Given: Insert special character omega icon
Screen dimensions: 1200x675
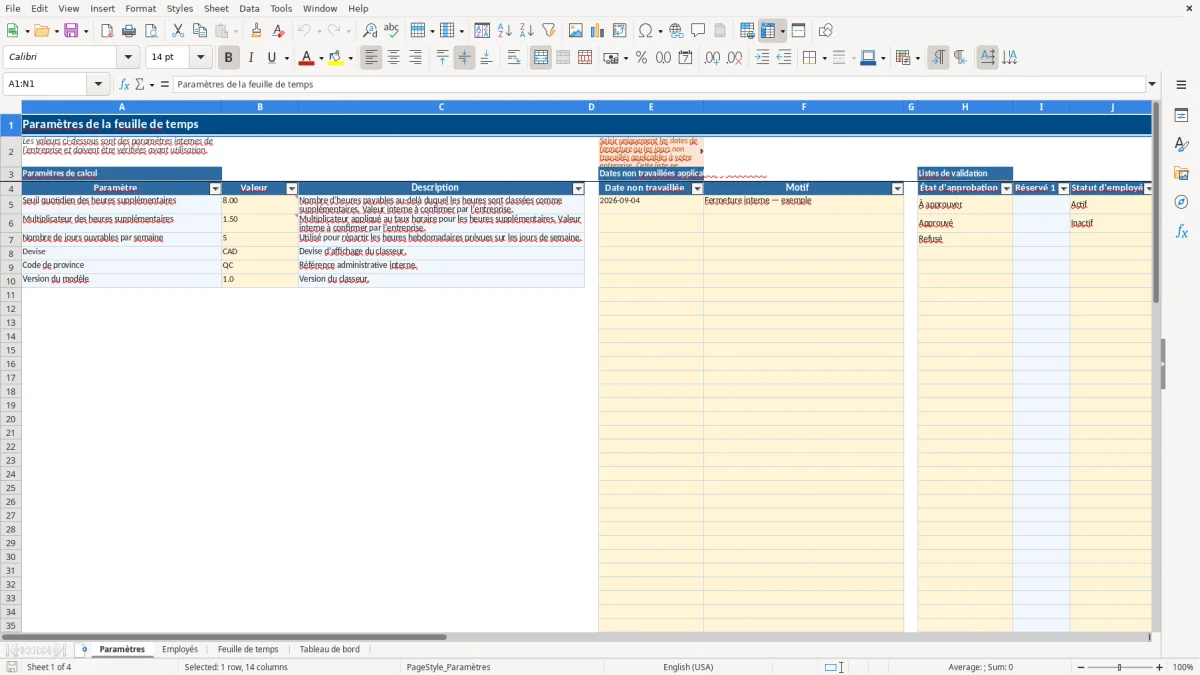Looking at the screenshot, I should (x=645, y=31).
